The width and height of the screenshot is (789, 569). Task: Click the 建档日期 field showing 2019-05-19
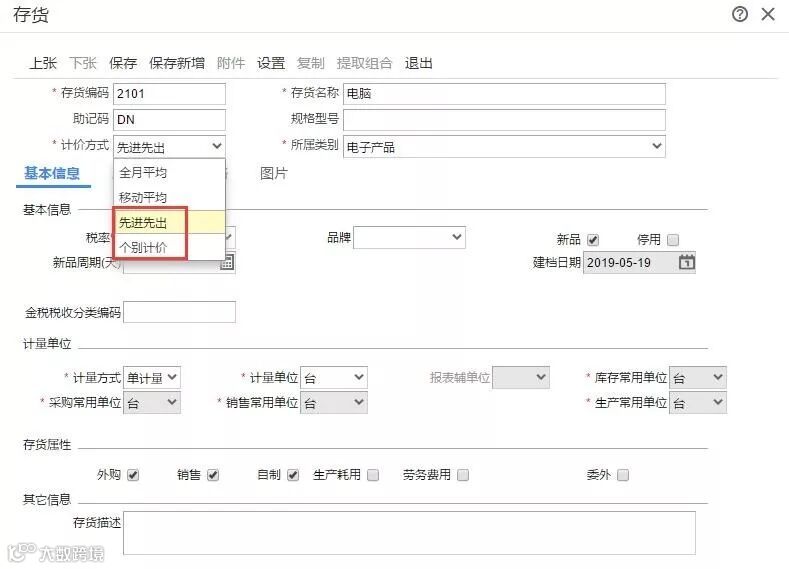[639, 262]
